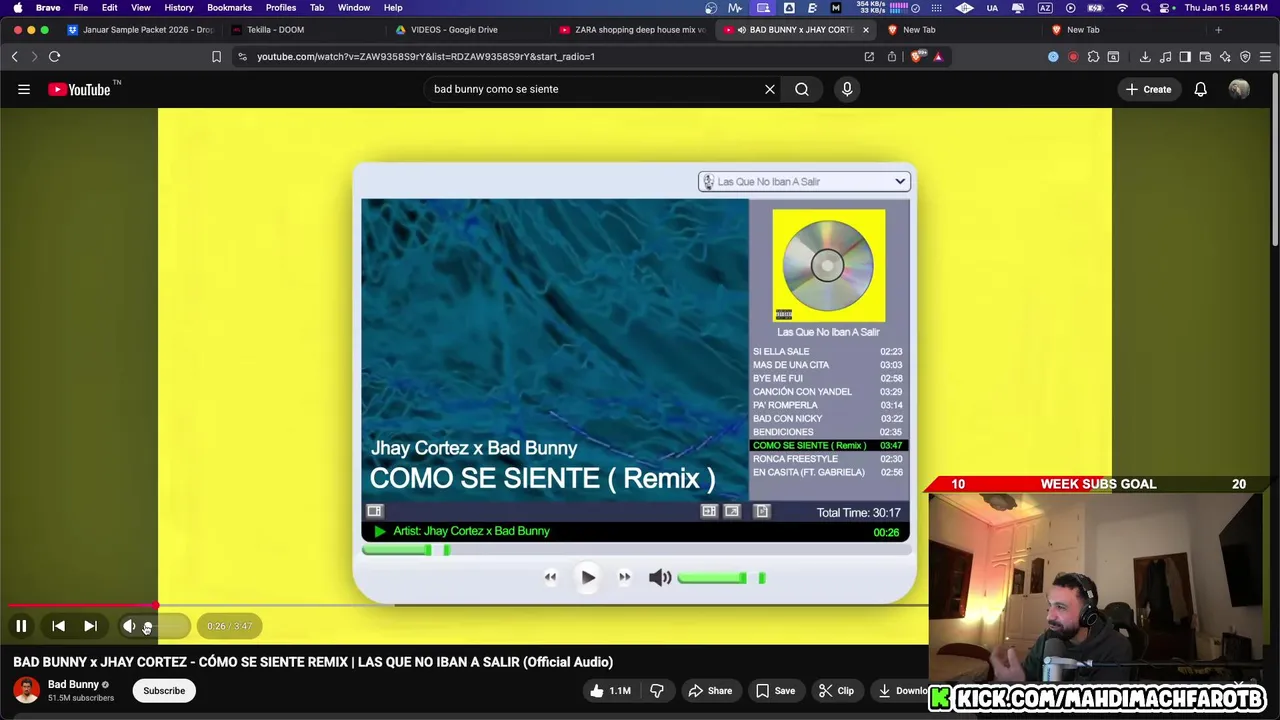The image size is (1280, 720).
Task: Subscribe to Bad Bunny channel
Action: coord(164,691)
